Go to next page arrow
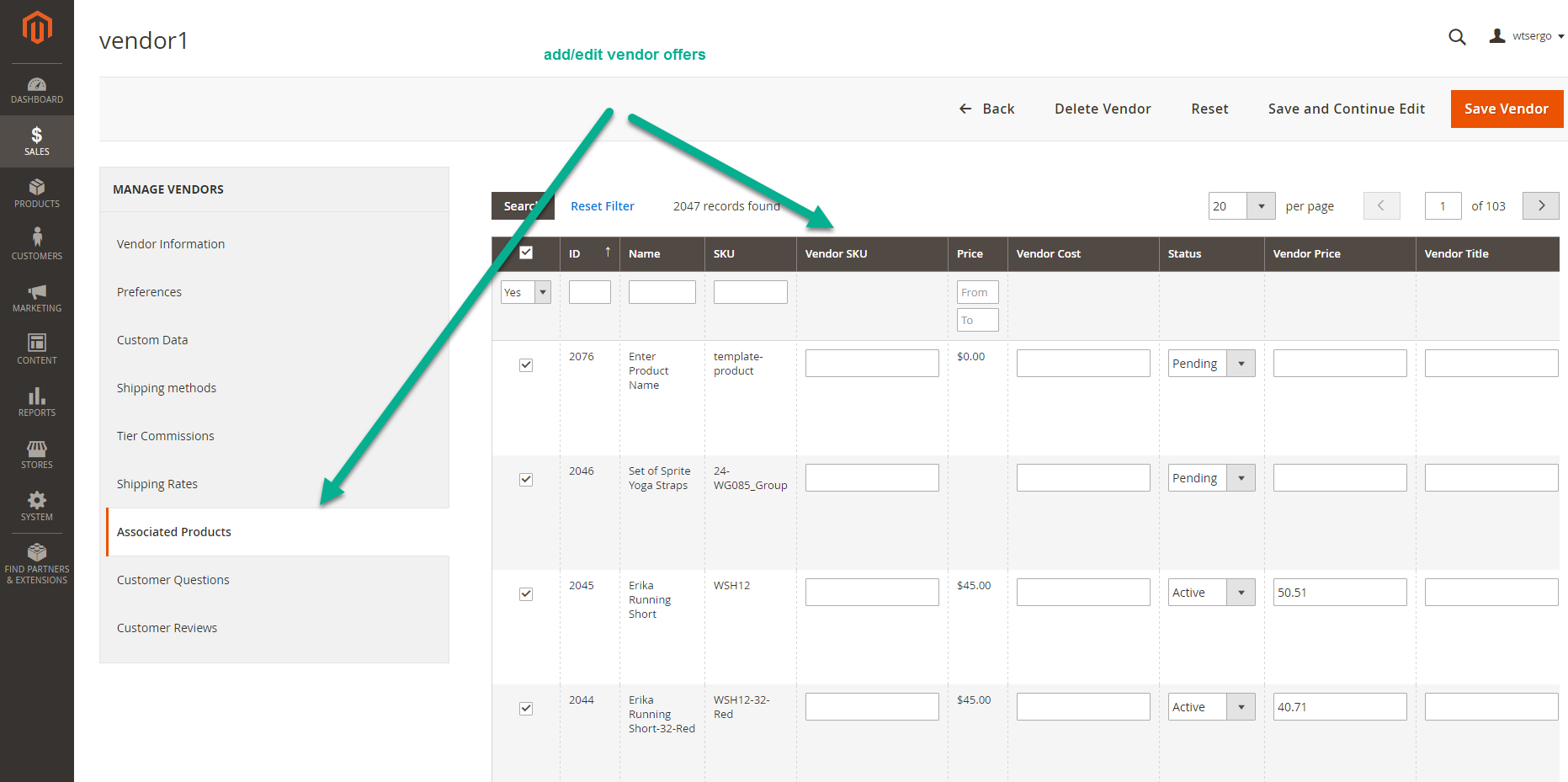1568x782 pixels. pos(1541,206)
